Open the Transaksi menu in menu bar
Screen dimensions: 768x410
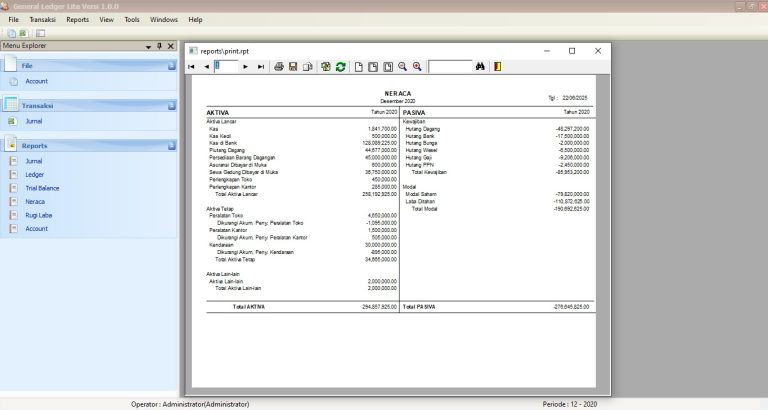42,19
